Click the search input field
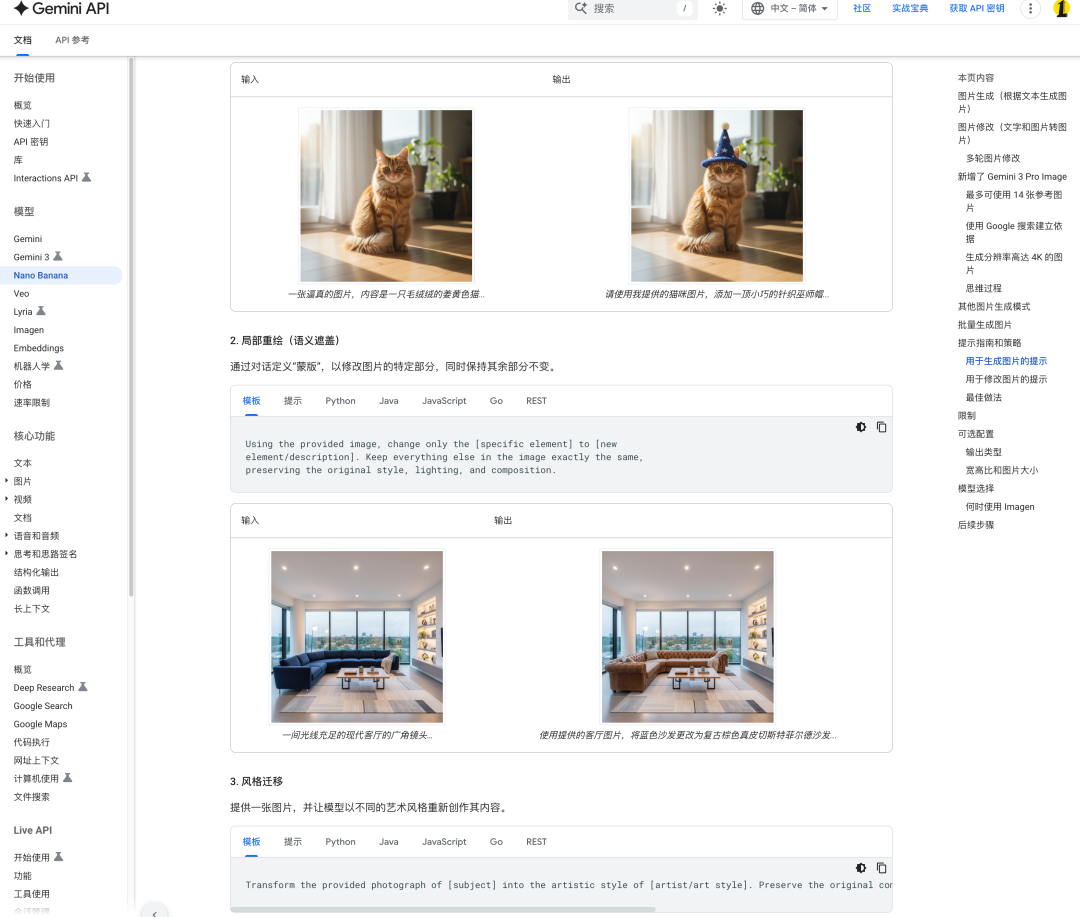Viewport: 1080px width, 917px height. pos(630,9)
